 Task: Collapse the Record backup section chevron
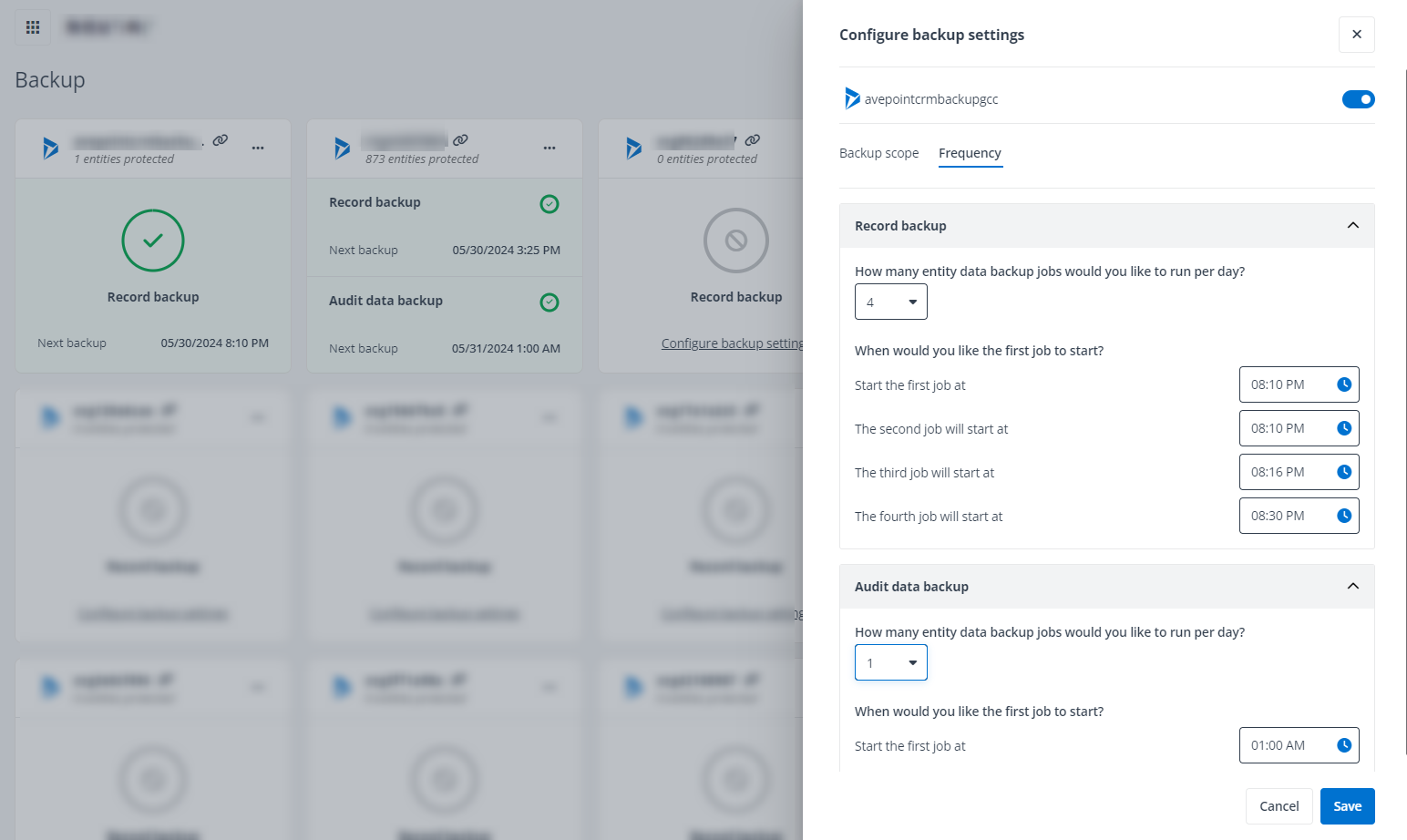pos(1352,225)
